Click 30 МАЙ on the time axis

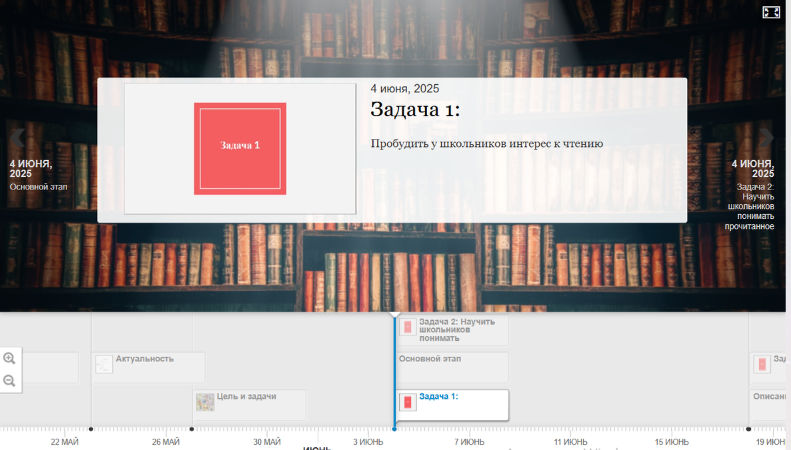tap(267, 442)
